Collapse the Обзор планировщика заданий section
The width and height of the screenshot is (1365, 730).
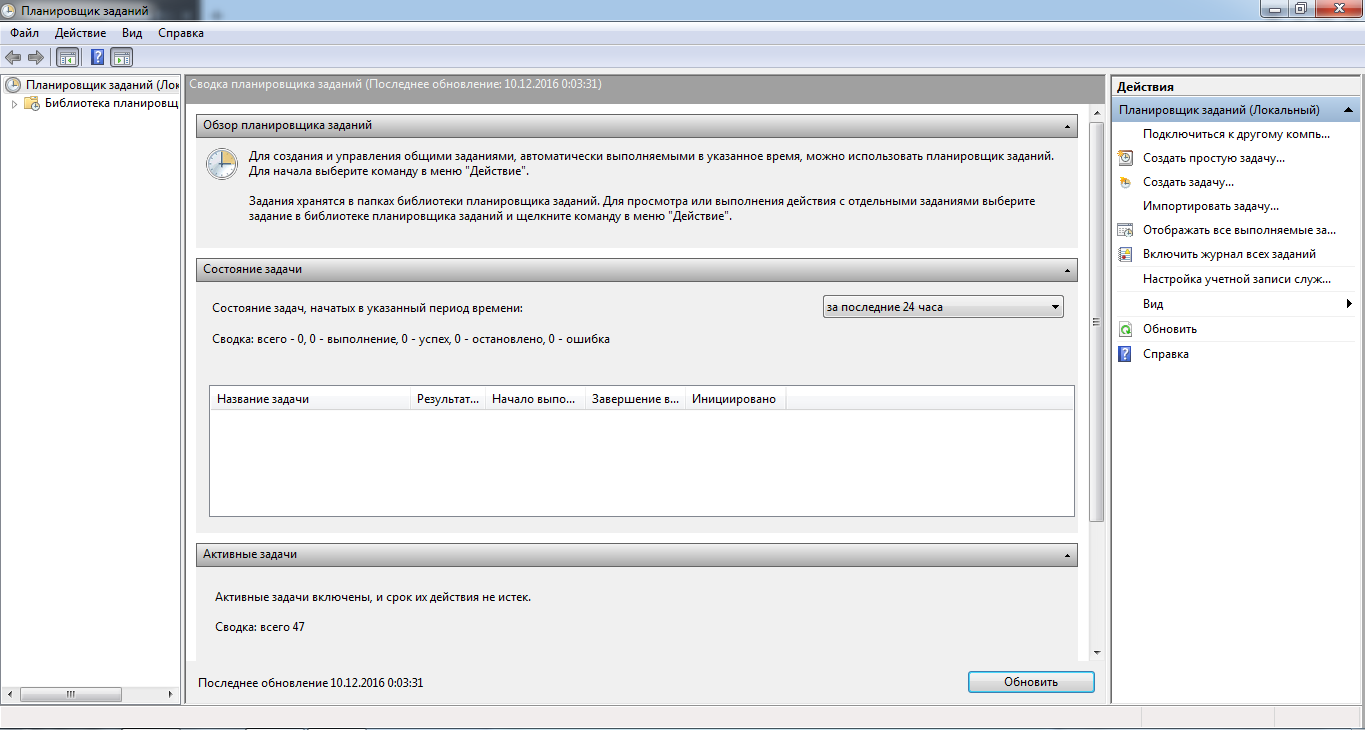1068,126
